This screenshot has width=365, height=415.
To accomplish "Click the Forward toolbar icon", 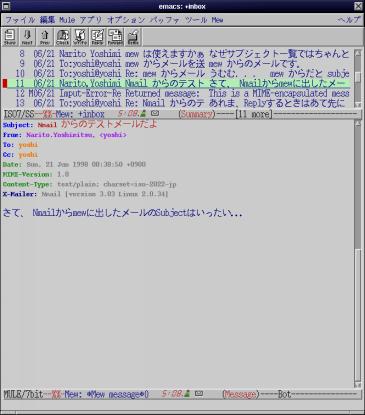I will [115, 37].
